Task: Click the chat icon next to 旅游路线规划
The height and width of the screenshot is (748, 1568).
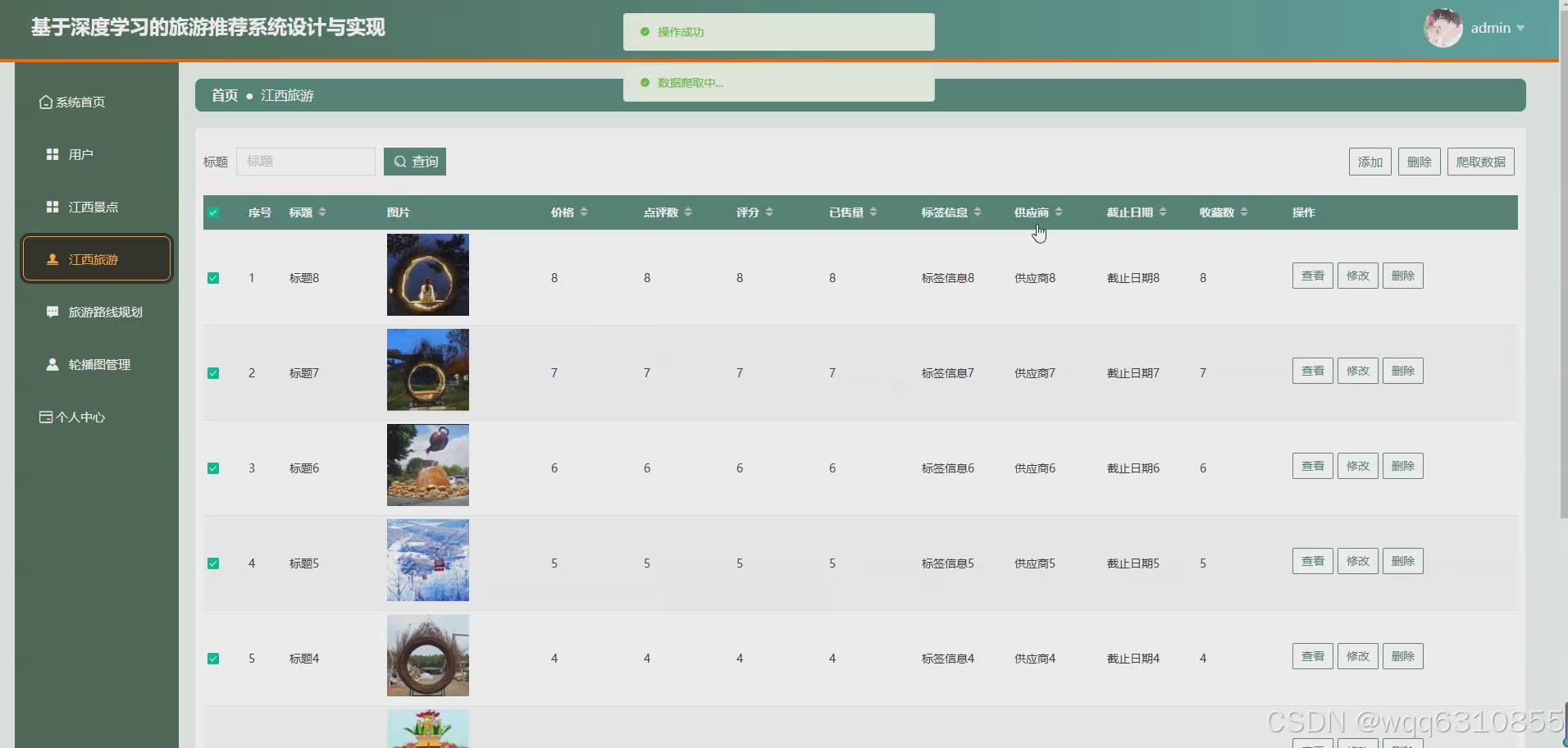Action: (52, 312)
